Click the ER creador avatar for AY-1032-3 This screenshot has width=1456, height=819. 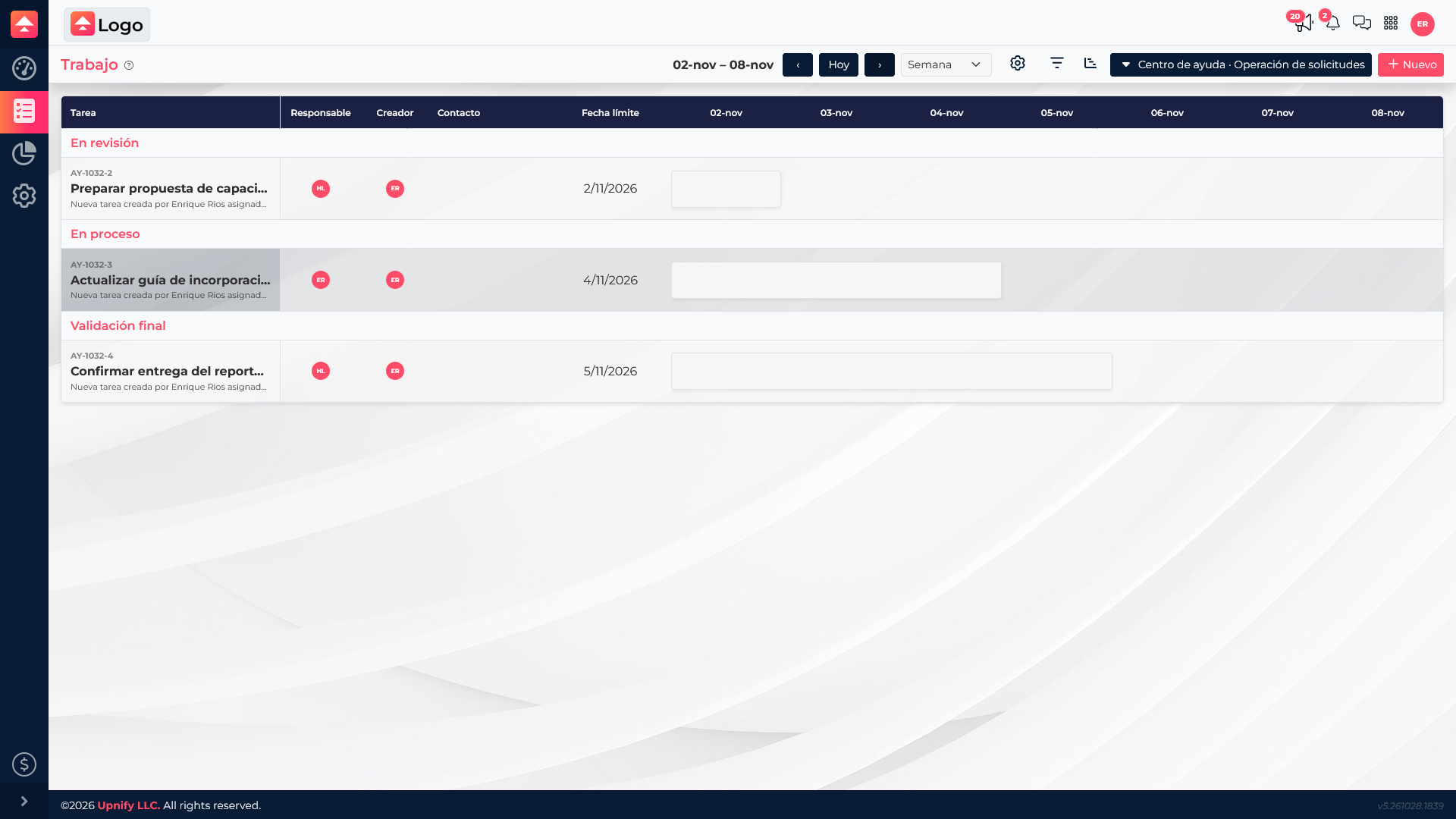pyautogui.click(x=395, y=280)
